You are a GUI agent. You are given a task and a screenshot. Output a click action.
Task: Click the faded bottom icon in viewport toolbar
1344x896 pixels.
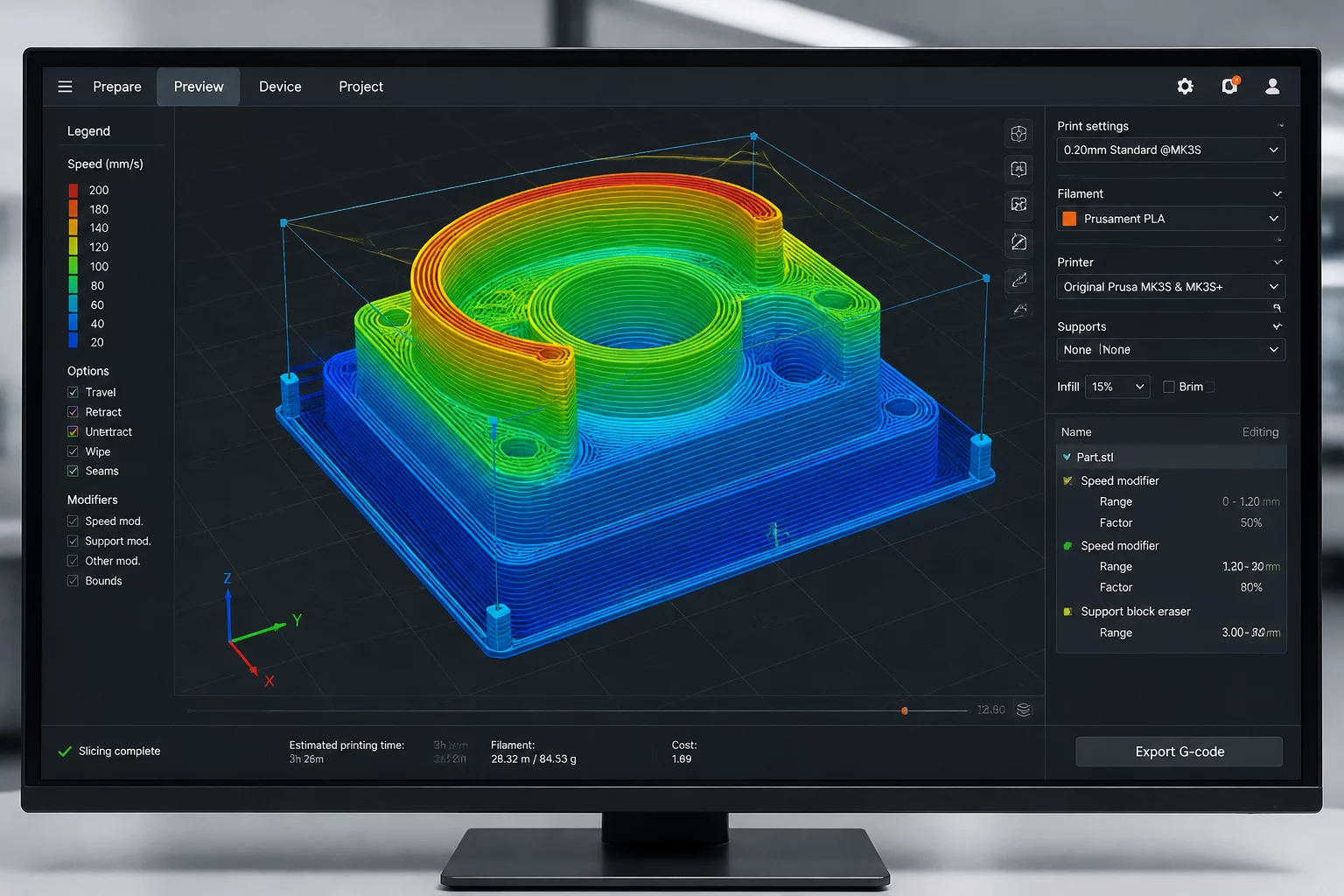(1018, 310)
